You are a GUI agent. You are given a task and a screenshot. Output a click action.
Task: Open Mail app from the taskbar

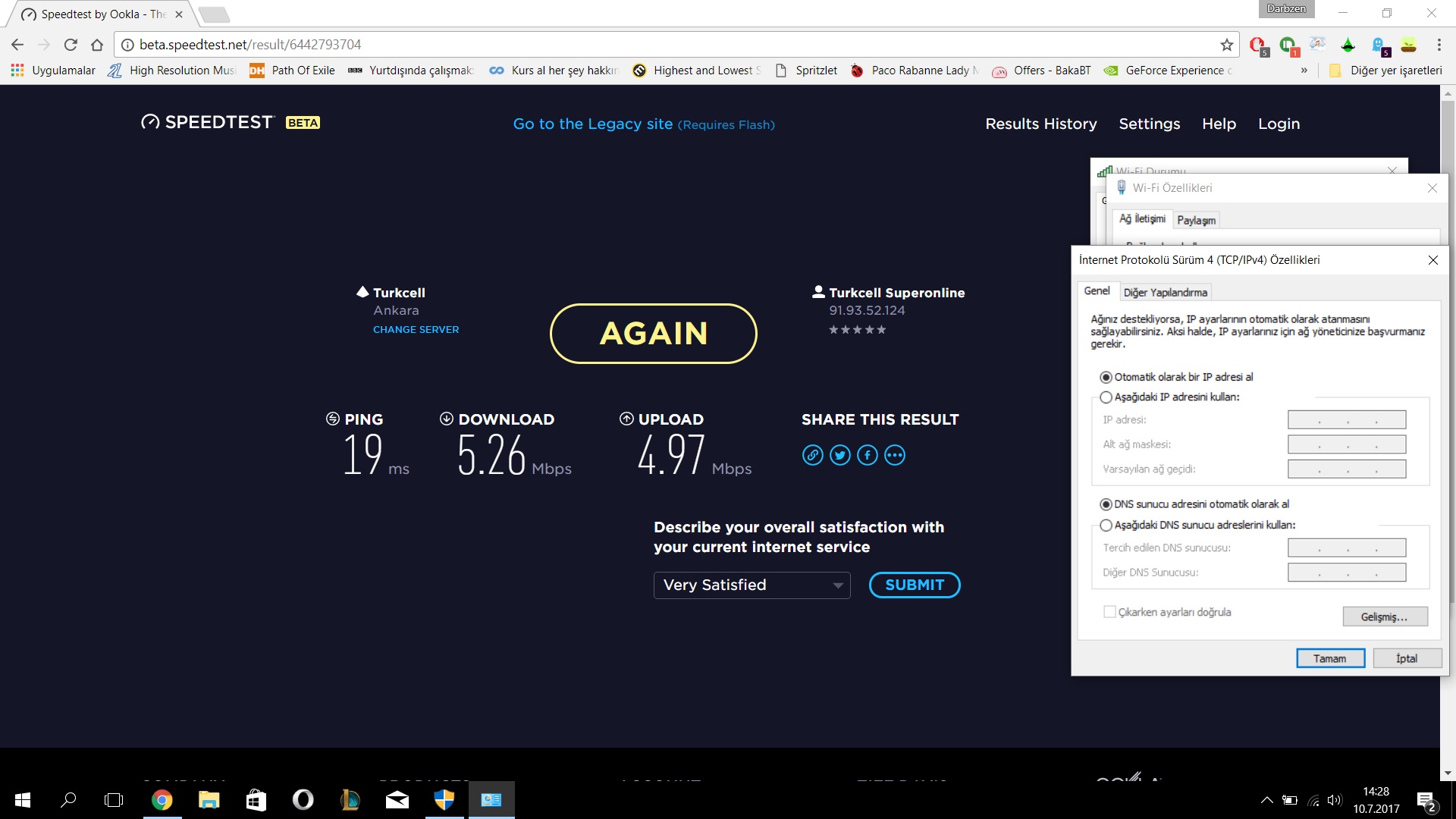[x=397, y=799]
